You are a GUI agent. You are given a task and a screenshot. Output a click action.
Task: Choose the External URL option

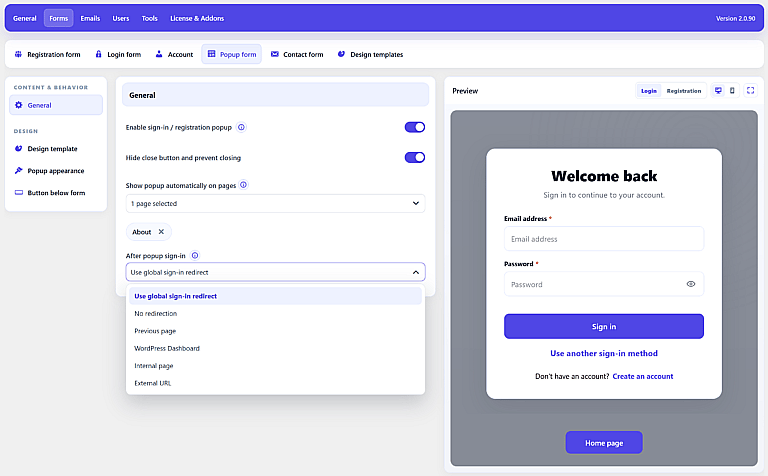tap(275, 383)
